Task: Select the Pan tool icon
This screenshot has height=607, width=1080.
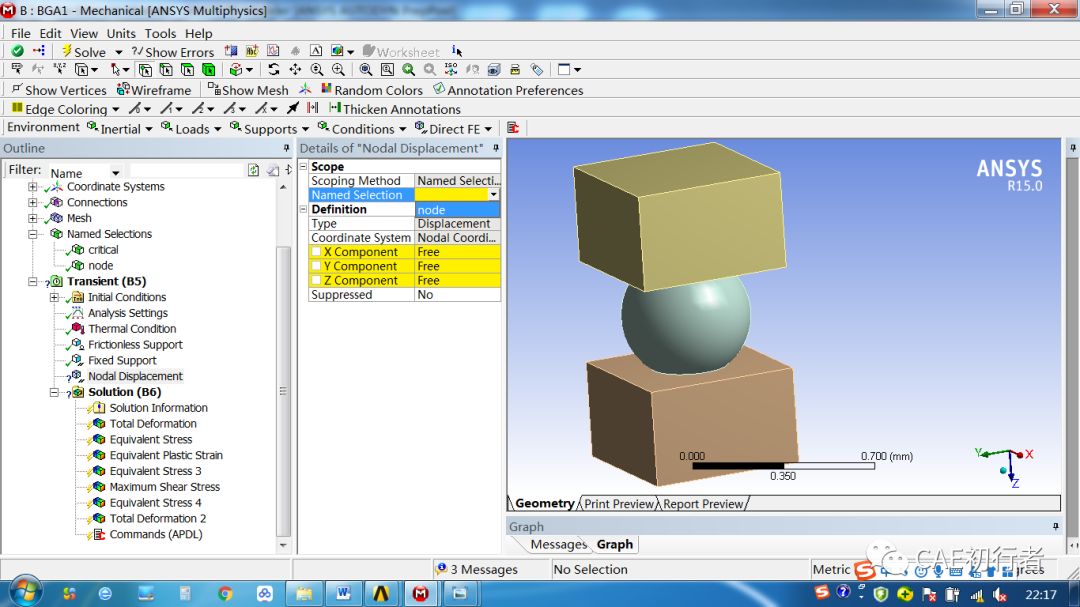Action: (x=295, y=69)
